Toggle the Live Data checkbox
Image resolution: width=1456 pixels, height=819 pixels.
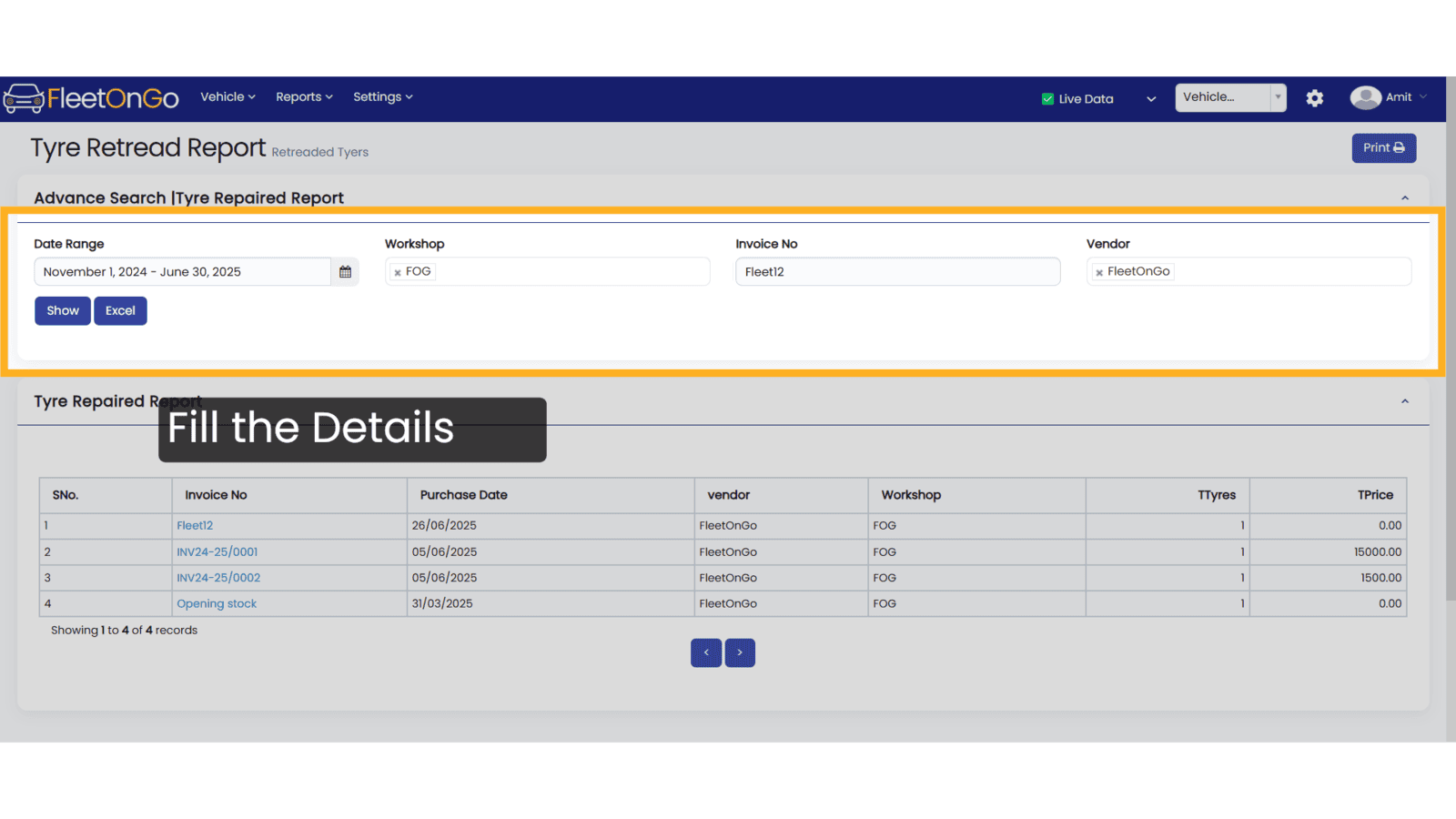[x=1047, y=99]
